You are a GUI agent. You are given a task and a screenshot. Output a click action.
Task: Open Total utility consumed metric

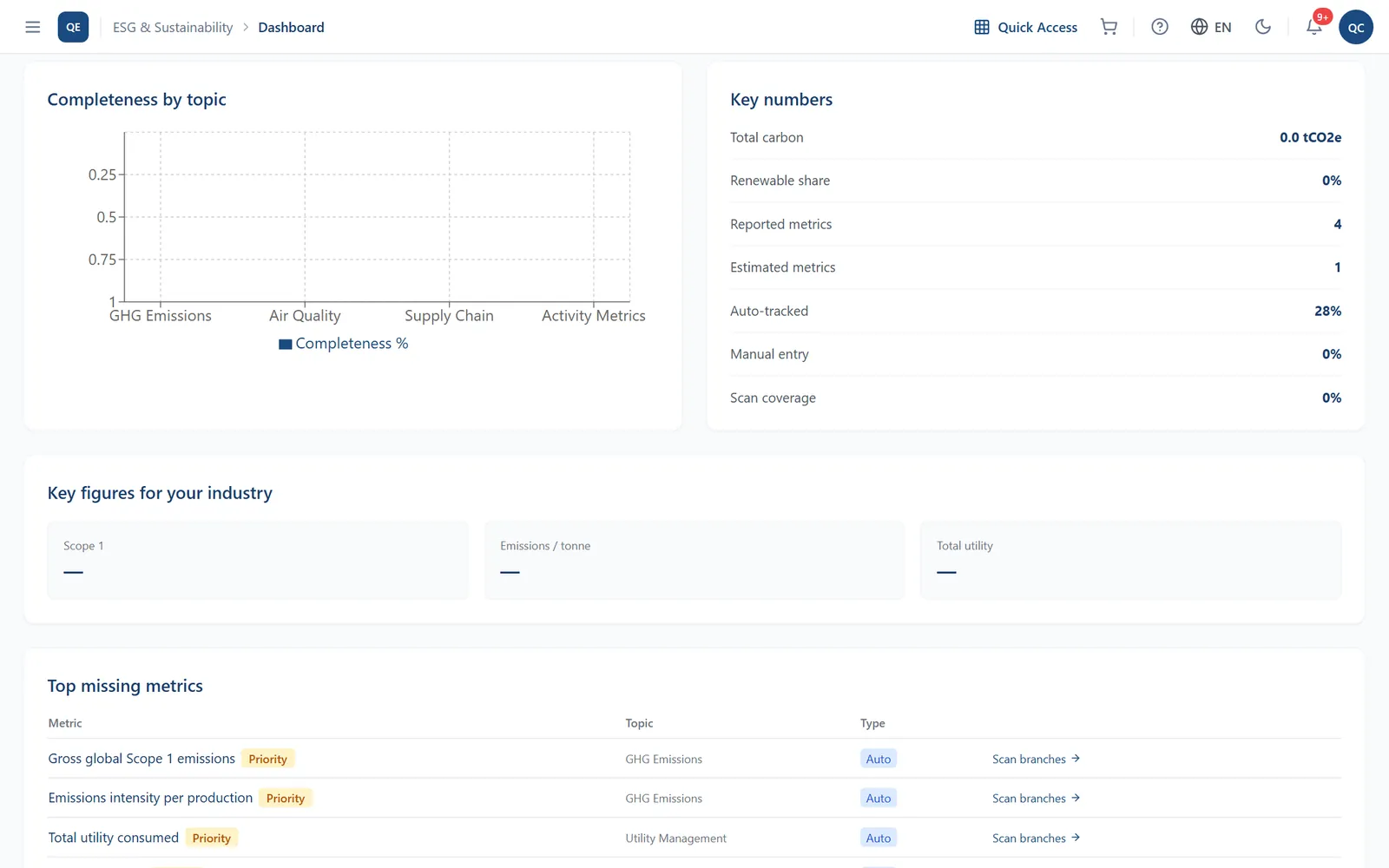coord(114,838)
